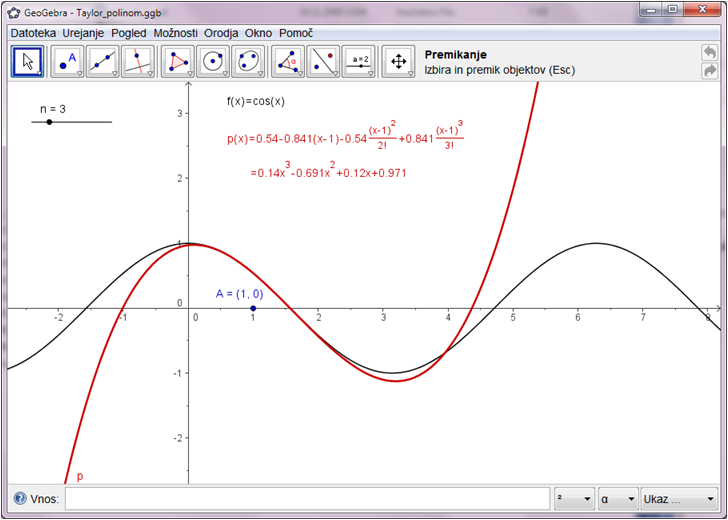Click the red p(x) Taylor formula text
Viewport: 728px width, 520px height.
click(x=345, y=136)
